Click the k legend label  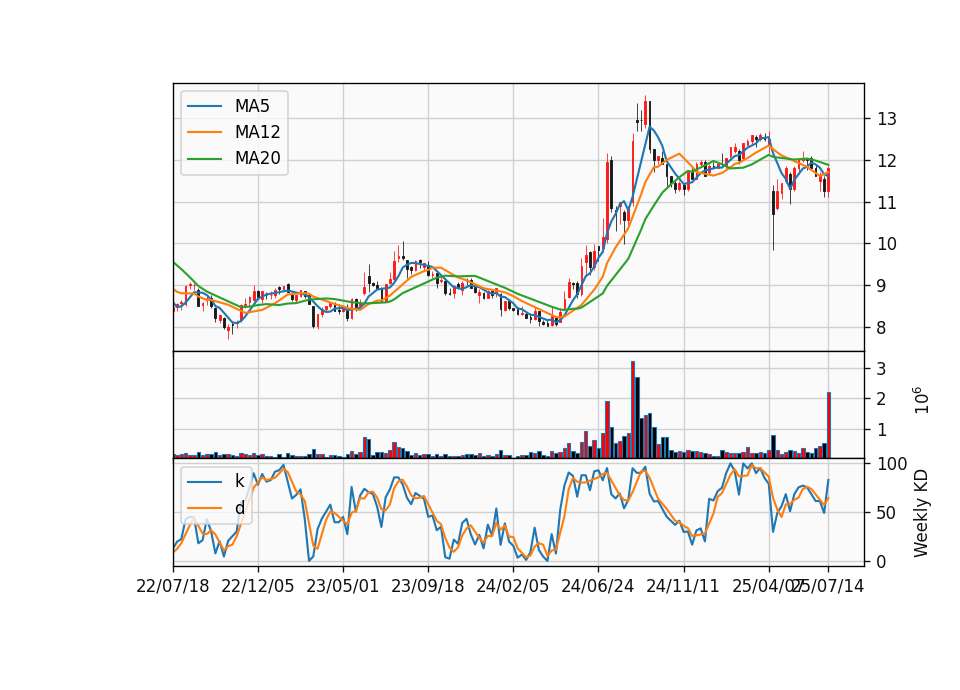tap(239, 481)
